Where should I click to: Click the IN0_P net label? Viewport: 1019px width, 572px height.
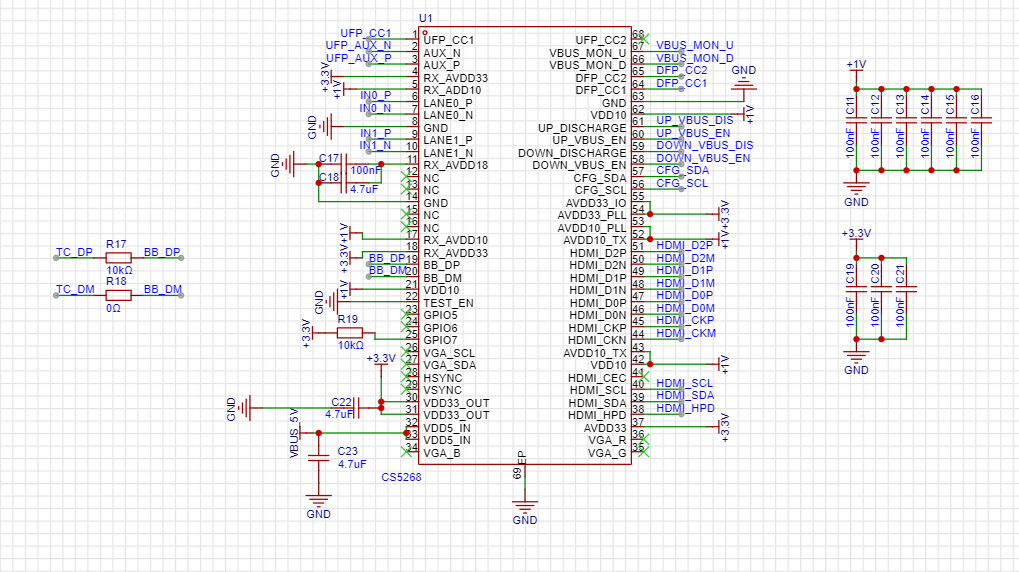(376, 96)
